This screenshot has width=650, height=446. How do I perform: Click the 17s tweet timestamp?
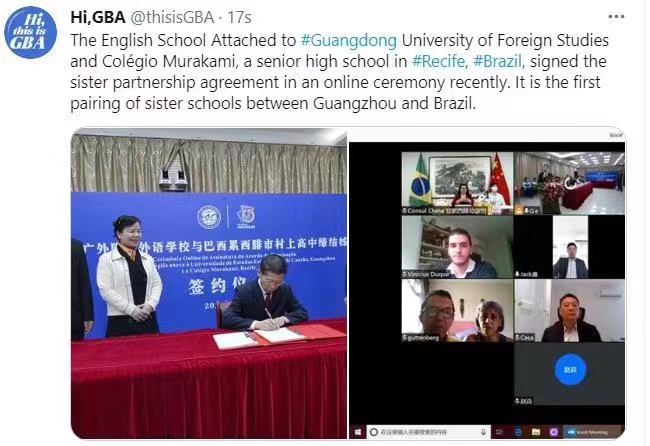click(239, 17)
